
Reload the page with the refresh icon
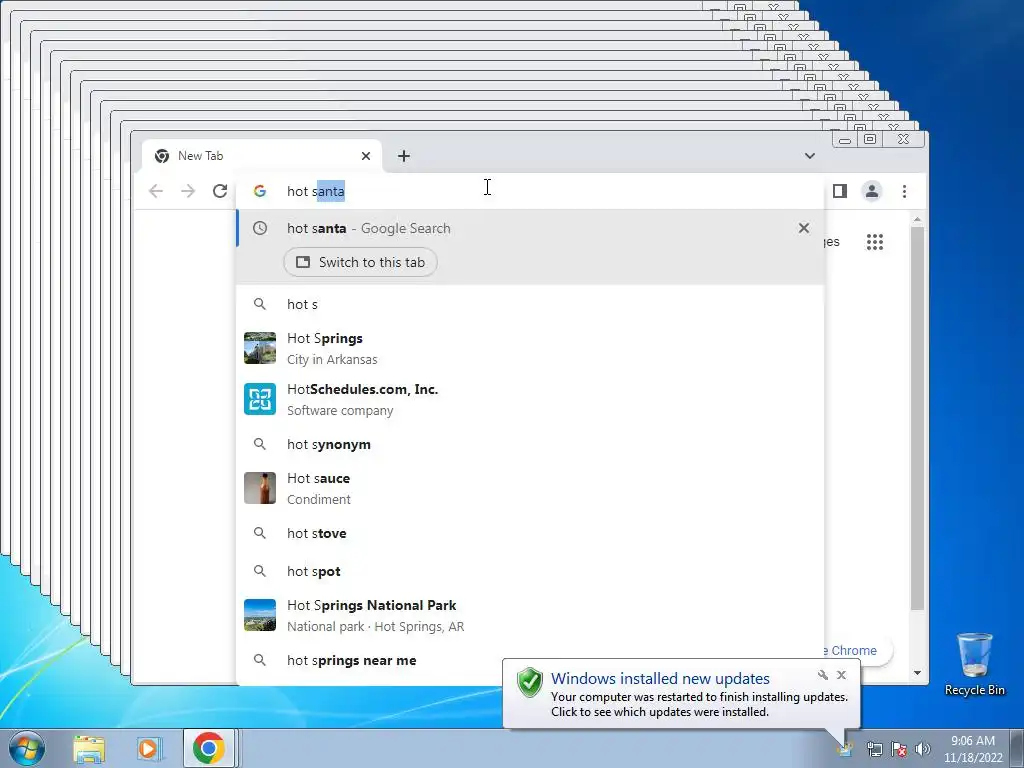220,191
